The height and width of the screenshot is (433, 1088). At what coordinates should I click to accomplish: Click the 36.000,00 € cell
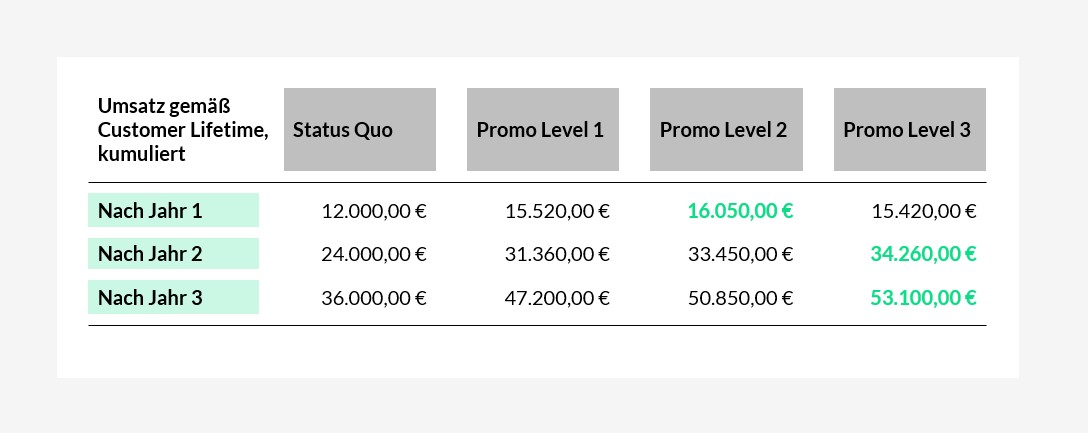(374, 298)
